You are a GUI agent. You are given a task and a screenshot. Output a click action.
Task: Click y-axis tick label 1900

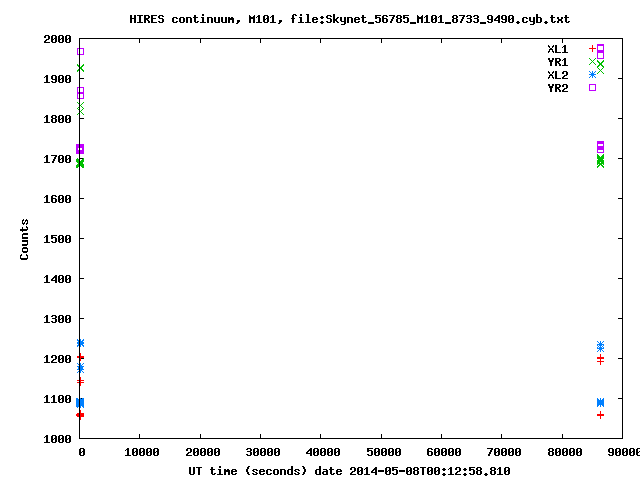click(x=57, y=79)
